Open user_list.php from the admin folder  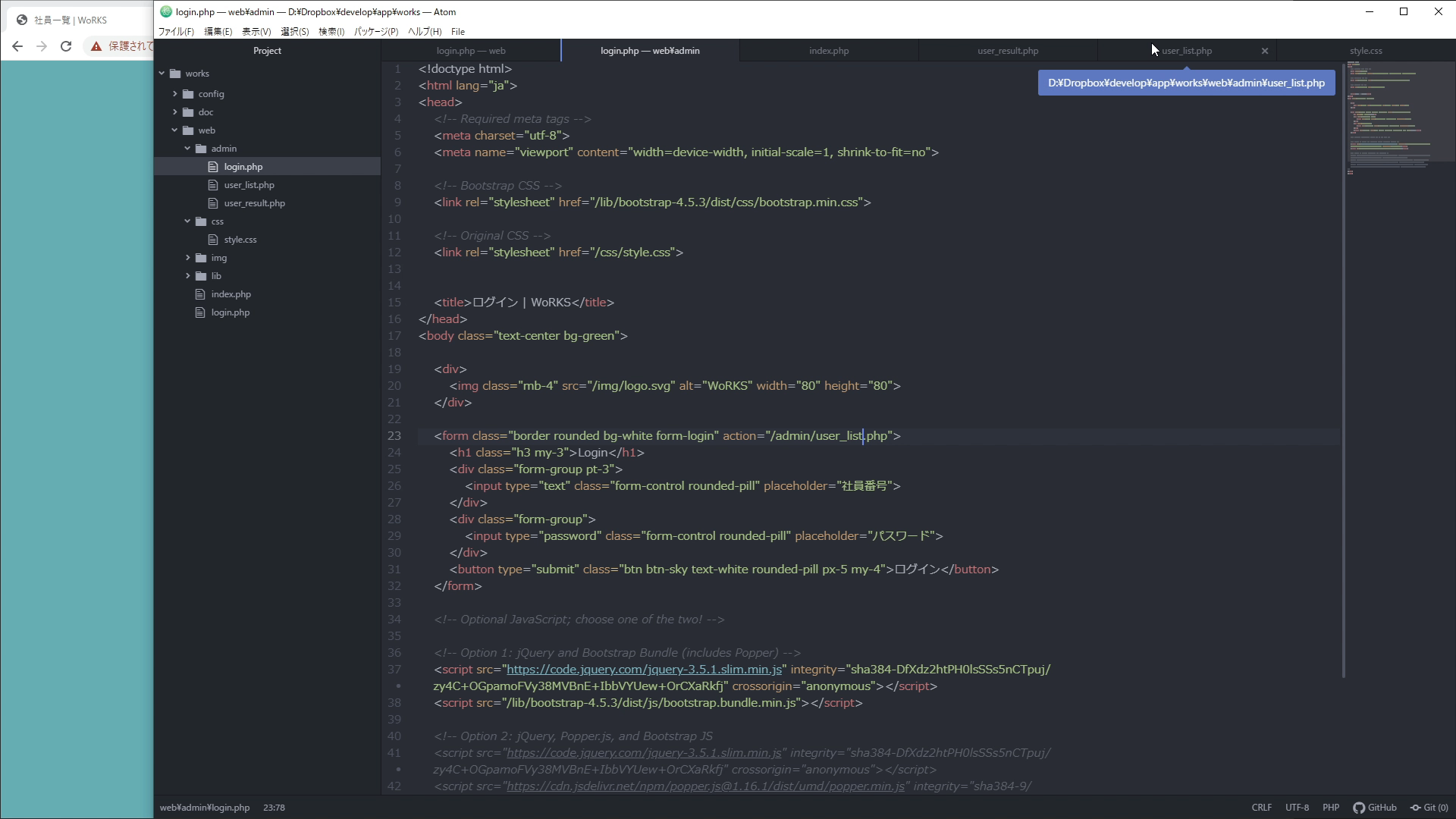coord(249,185)
